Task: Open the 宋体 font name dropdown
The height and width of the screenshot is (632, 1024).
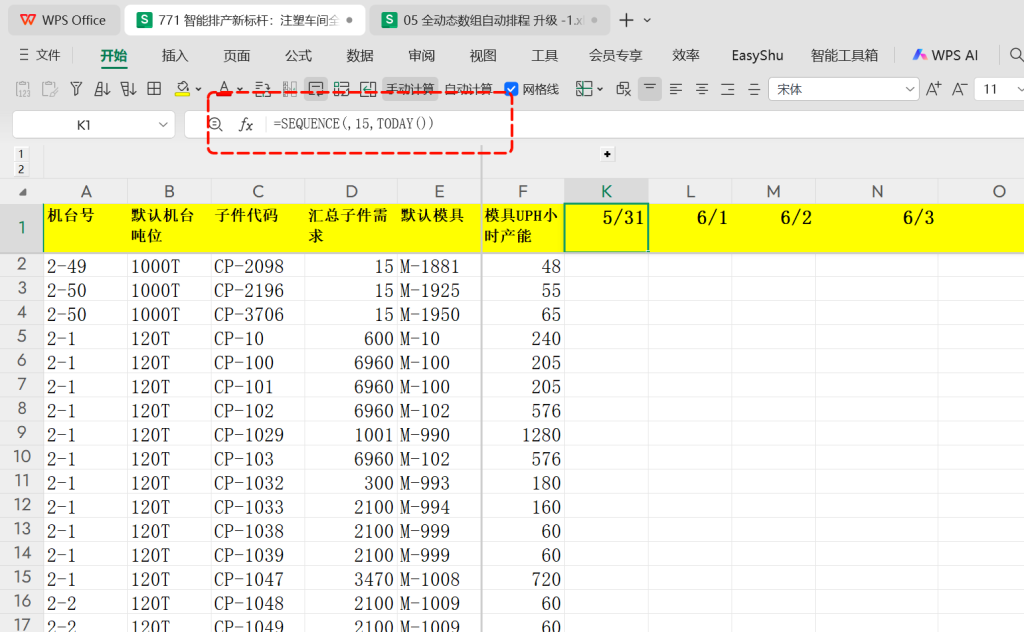Action: coord(910,89)
